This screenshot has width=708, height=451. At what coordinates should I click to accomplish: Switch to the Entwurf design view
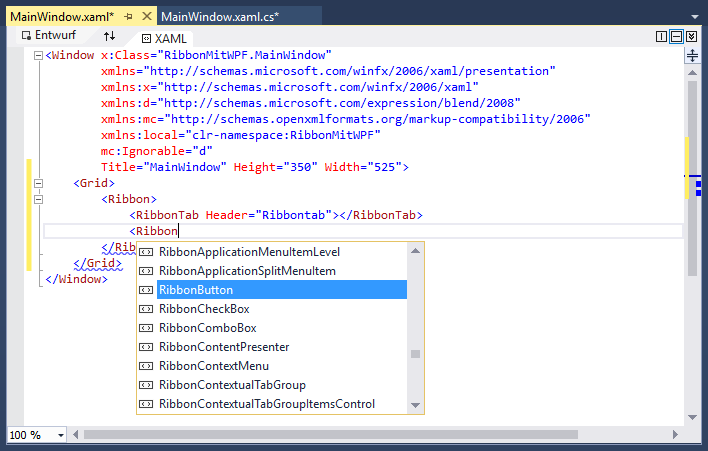49,35
